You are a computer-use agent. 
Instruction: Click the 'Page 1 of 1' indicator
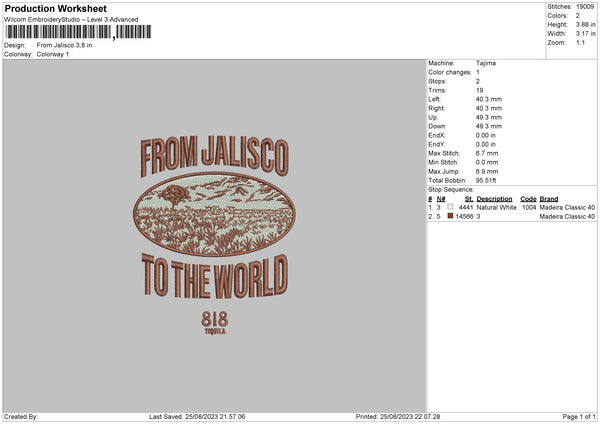(x=579, y=417)
